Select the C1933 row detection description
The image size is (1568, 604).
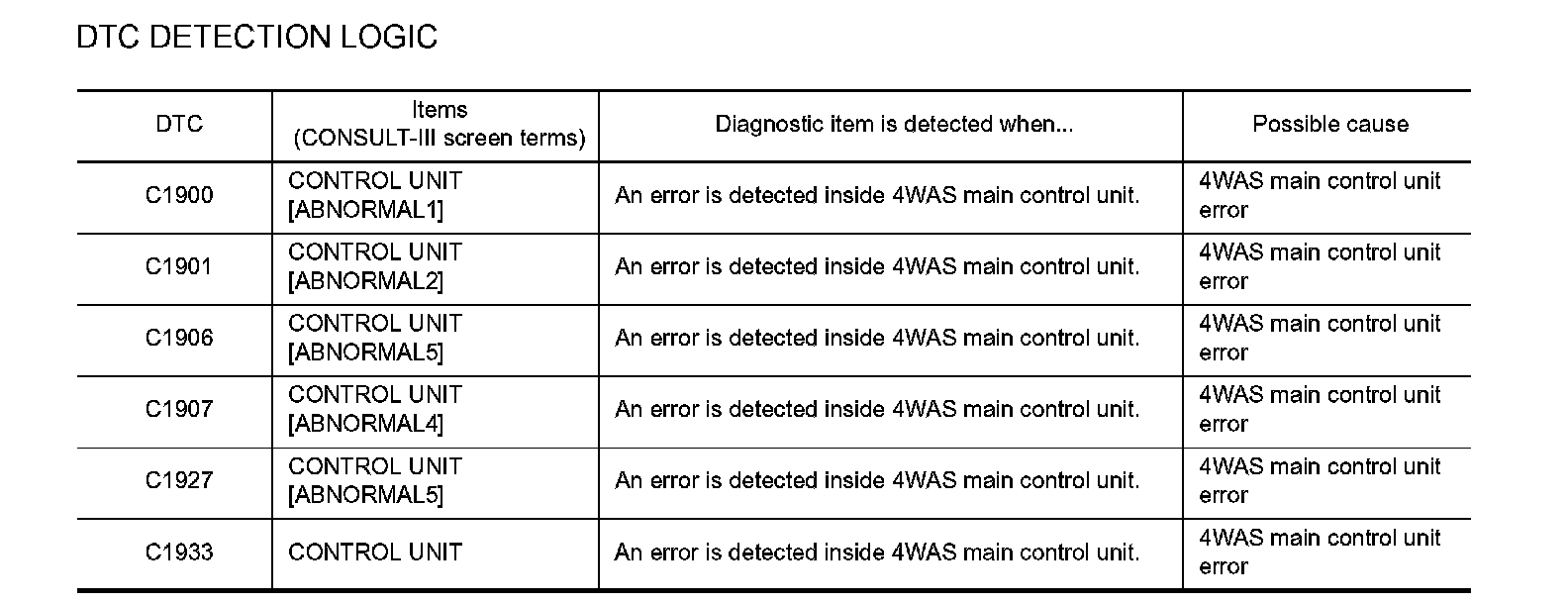pos(877,552)
